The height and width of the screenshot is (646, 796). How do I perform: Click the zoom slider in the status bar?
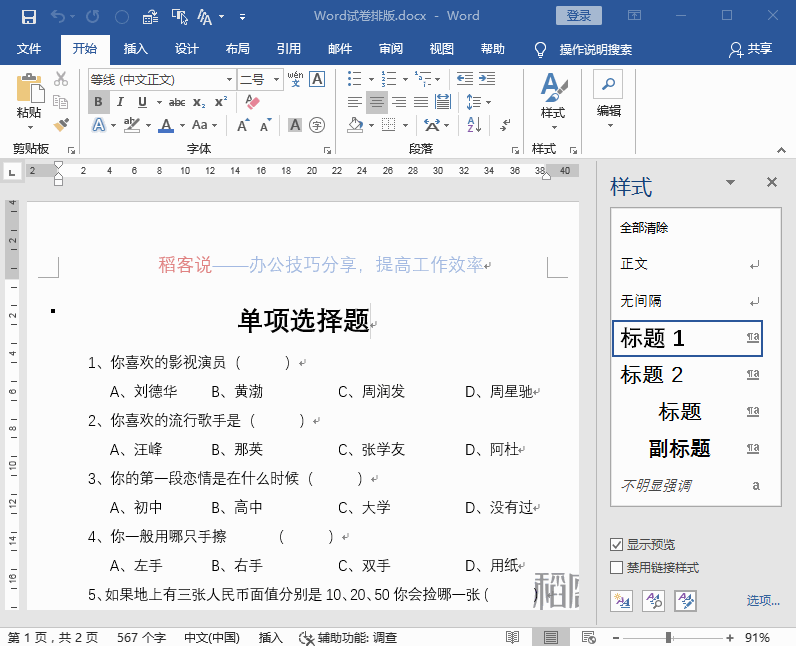(x=669, y=637)
